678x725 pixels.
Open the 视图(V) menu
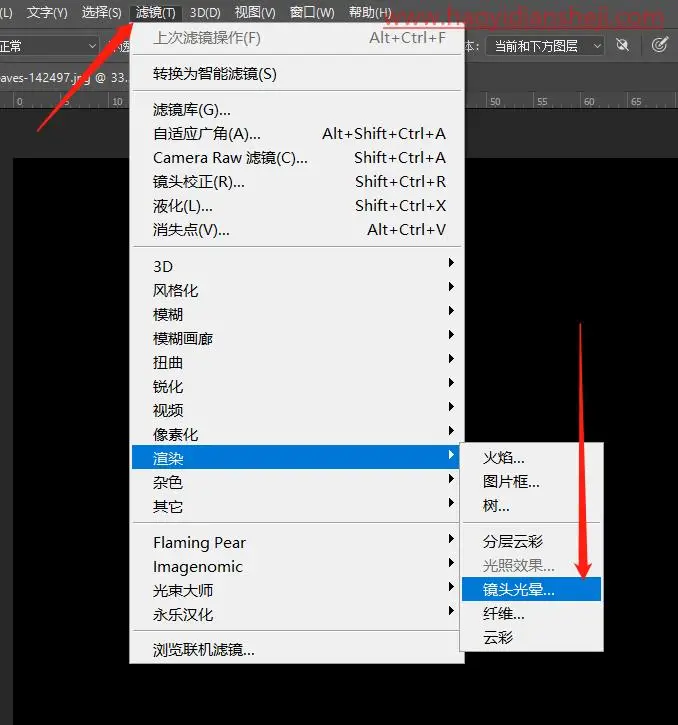(x=255, y=12)
